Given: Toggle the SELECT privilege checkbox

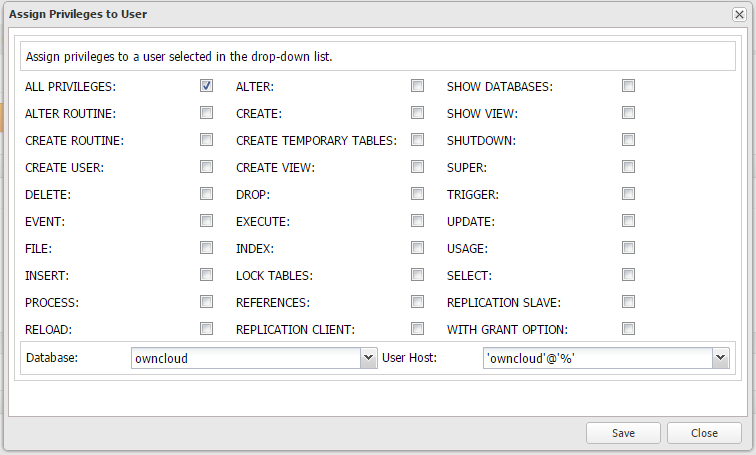Looking at the screenshot, I should (x=629, y=275).
